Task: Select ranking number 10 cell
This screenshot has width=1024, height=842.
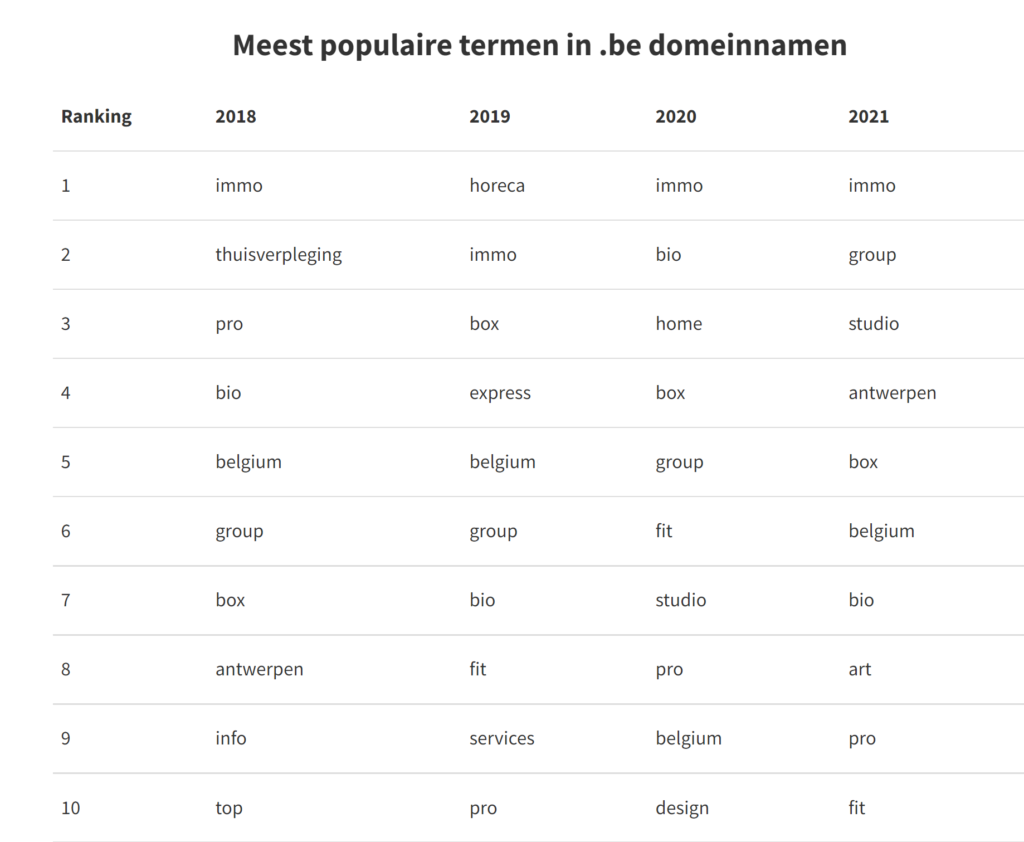Action: 70,808
